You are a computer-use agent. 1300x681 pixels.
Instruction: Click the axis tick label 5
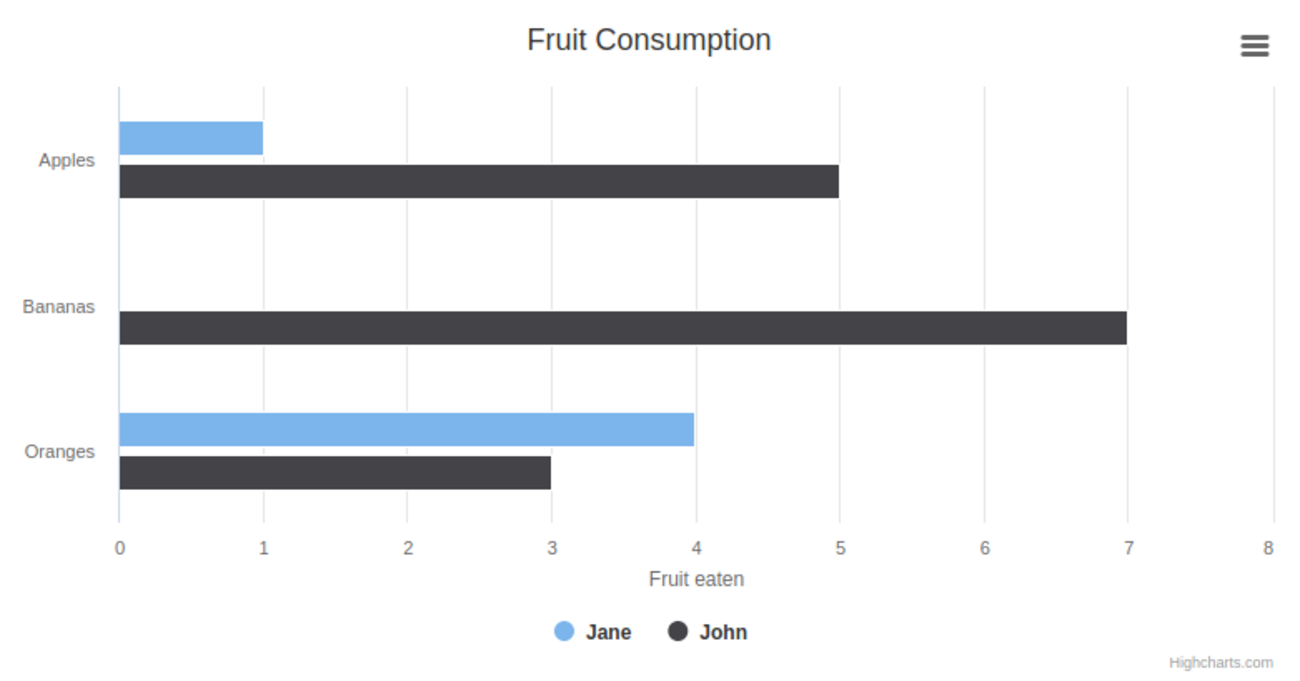840,548
